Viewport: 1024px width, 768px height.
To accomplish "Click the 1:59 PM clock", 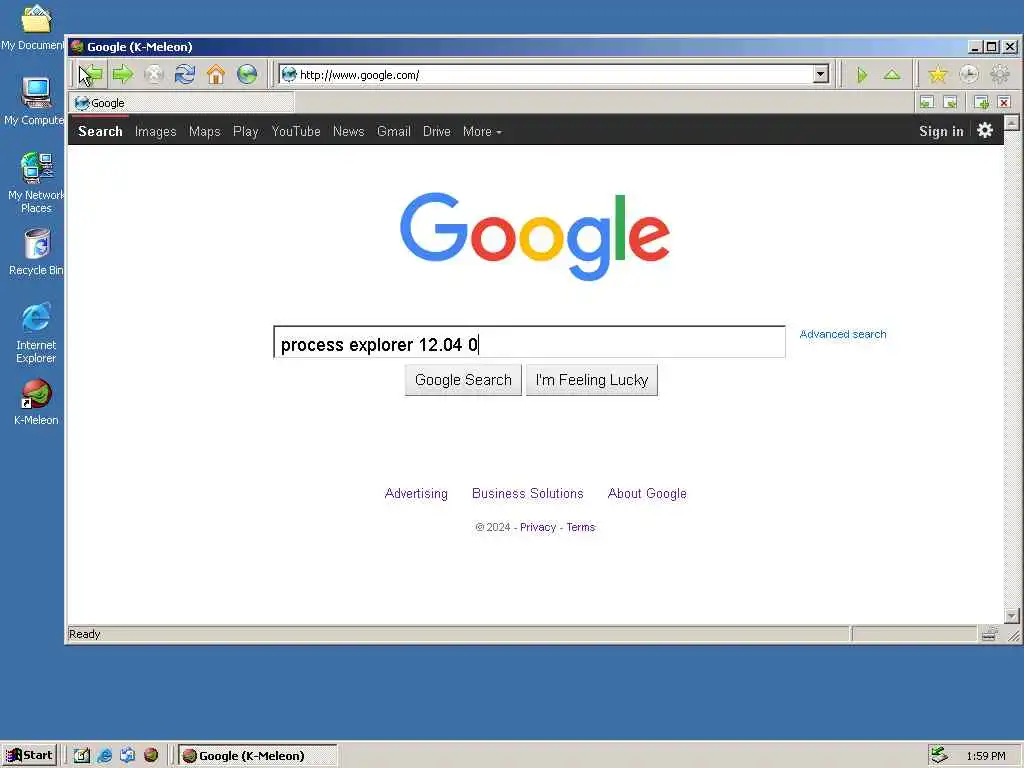I will pos(986,756).
